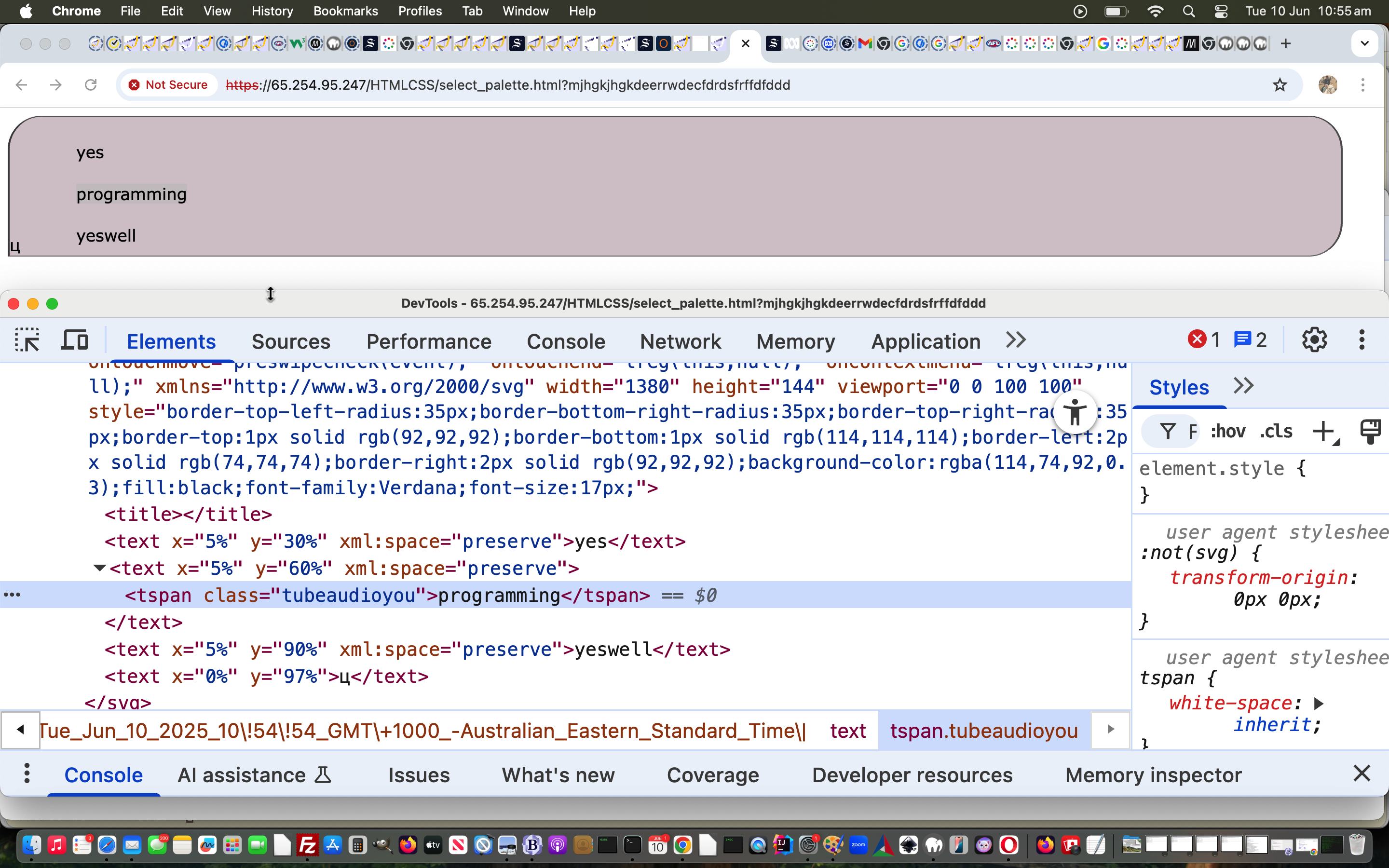Open the What's new drawer tab
Viewport: 1389px width, 868px height.
point(558,774)
